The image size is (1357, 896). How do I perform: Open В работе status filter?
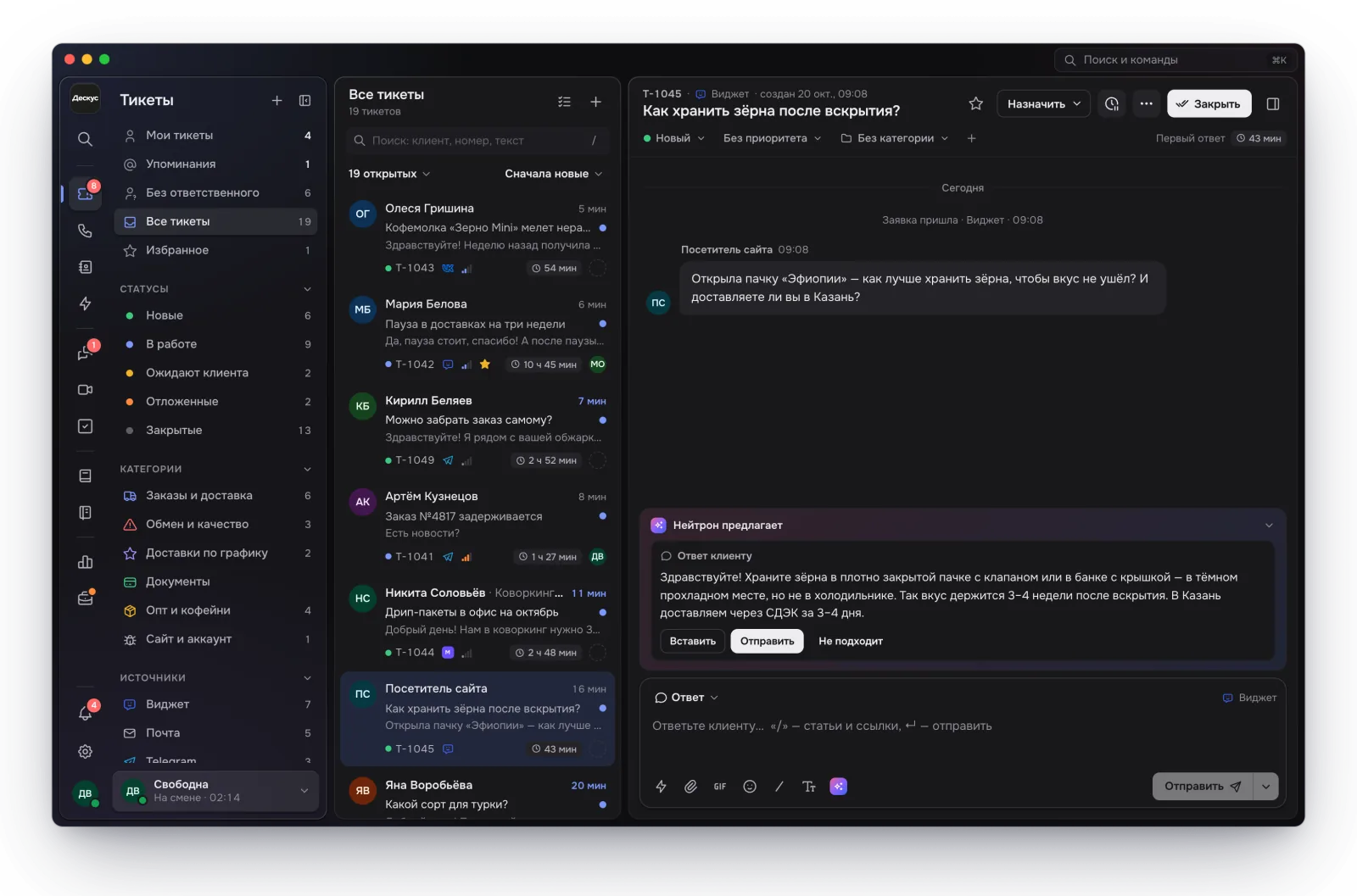click(216, 344)
